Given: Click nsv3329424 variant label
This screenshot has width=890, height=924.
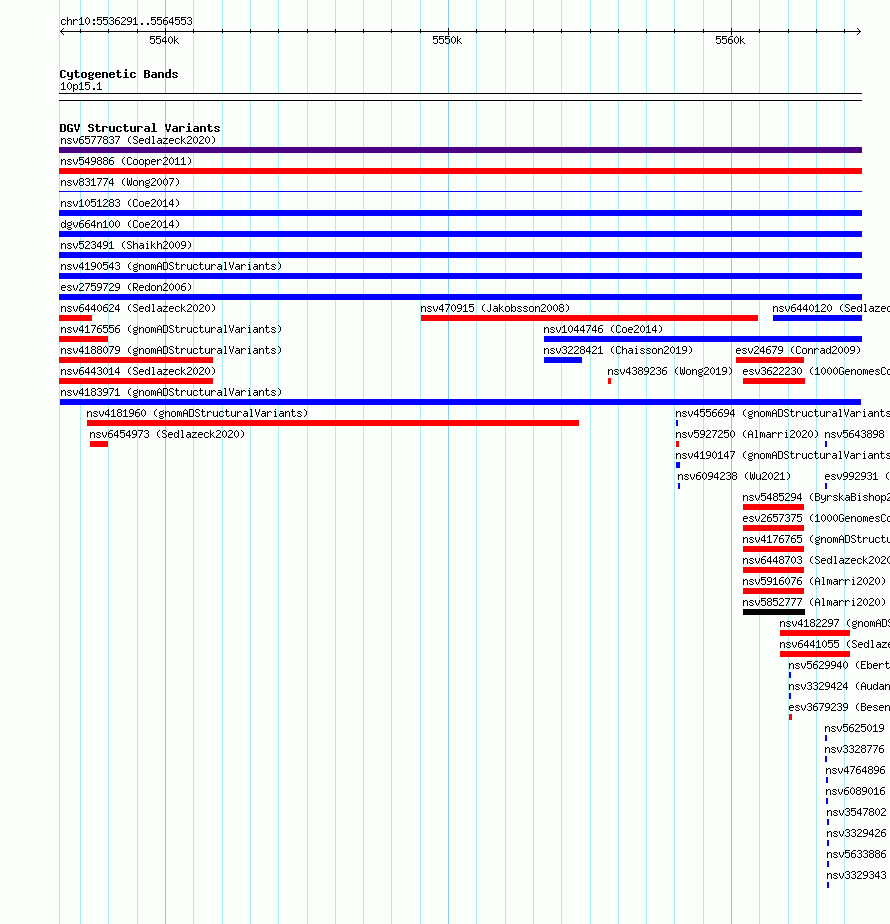Looking at the screenshot, I should point(839,687).
